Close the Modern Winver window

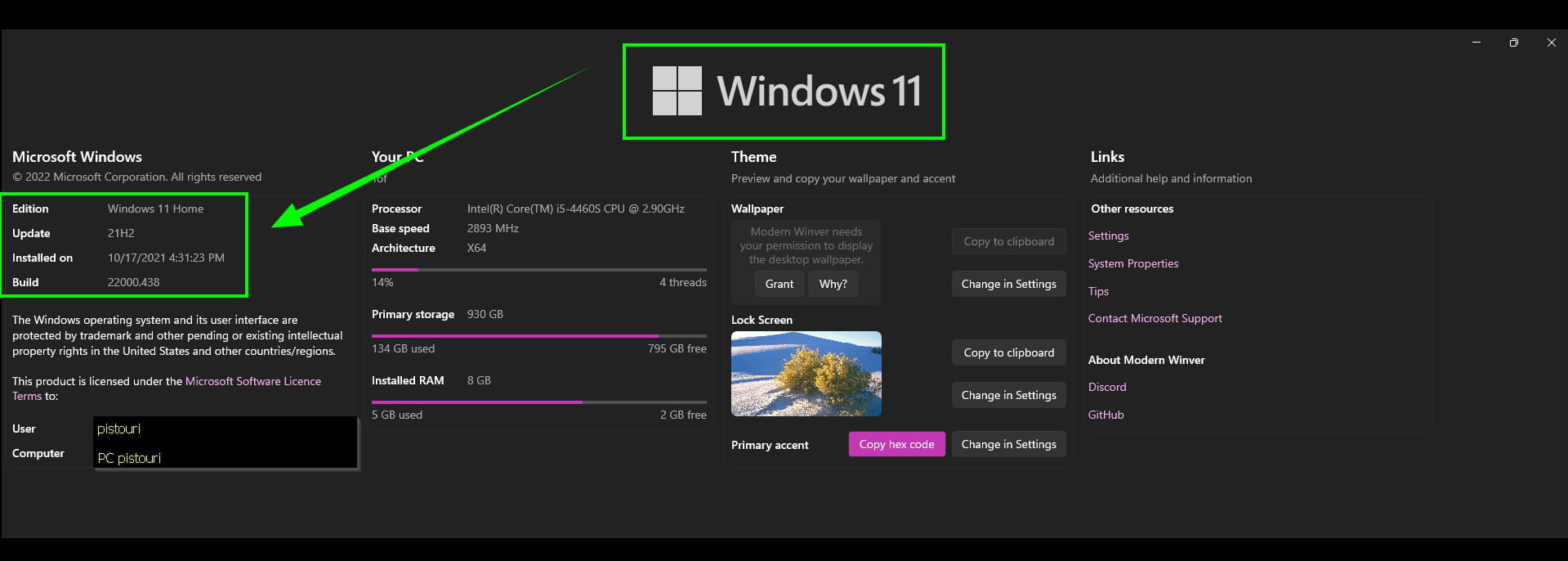pyautogui.click(x=1552, y=43)
